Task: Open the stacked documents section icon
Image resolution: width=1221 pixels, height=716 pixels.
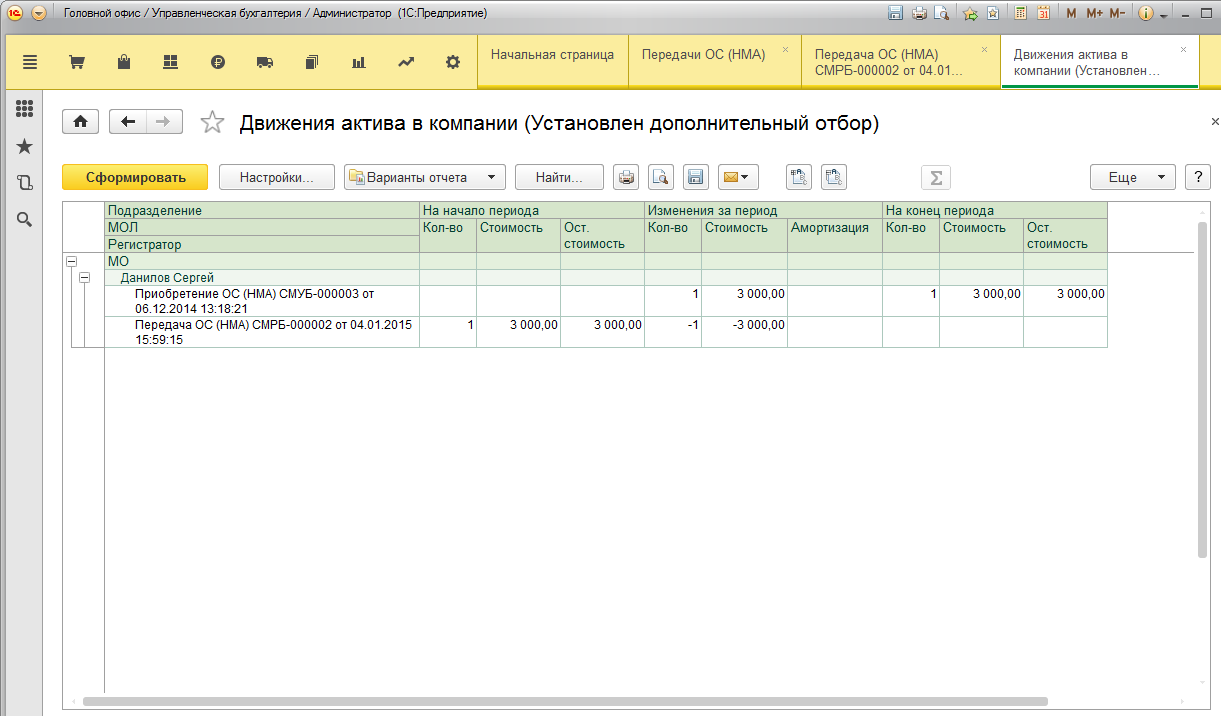Action: 311,62
